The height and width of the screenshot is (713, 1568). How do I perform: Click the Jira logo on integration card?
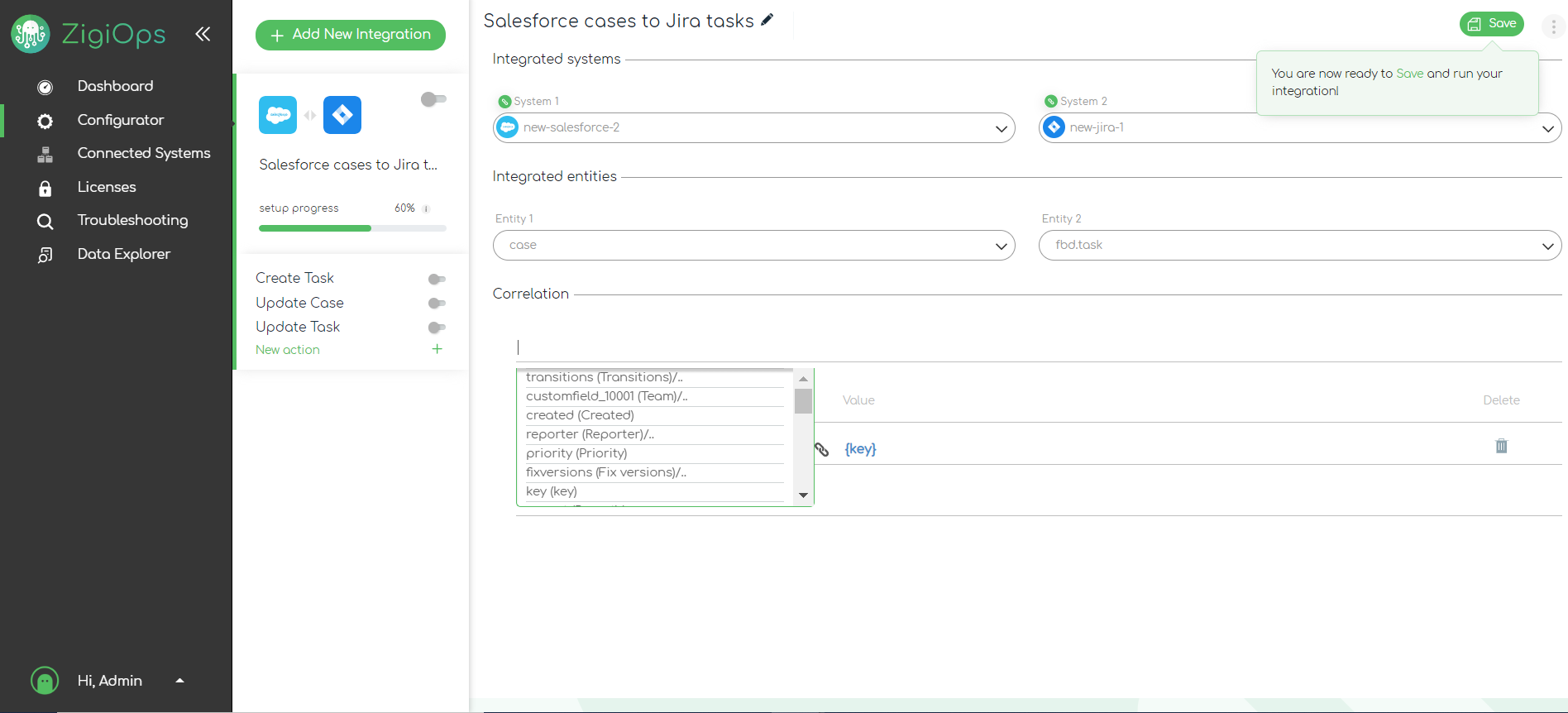click(x=342, y=115)
